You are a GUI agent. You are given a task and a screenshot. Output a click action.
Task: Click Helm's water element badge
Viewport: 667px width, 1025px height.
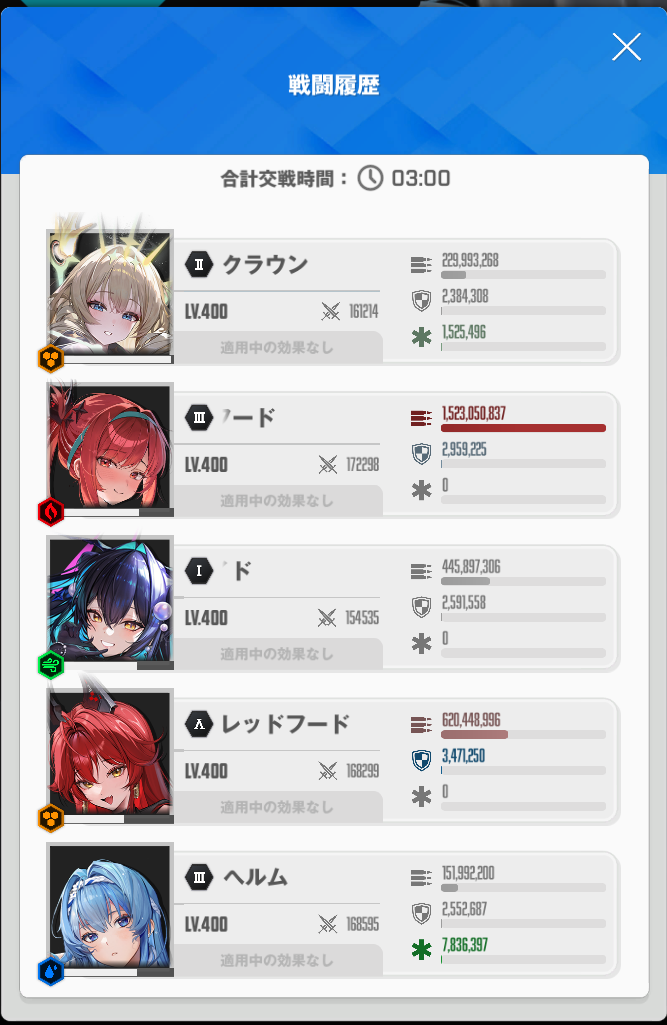click(x=51, y=971)
